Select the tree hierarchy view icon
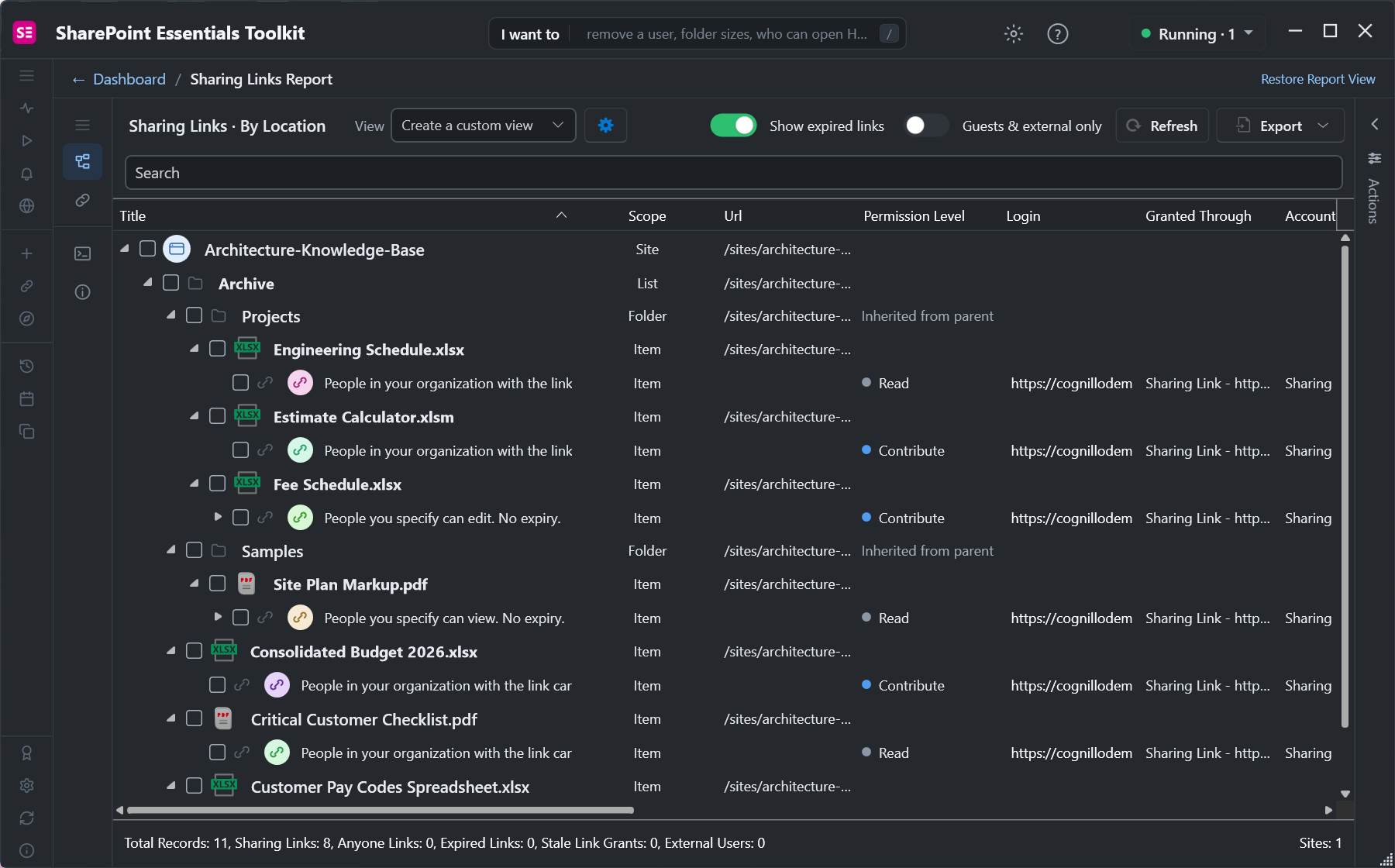The image size is (1395, 868). point(82,161)
